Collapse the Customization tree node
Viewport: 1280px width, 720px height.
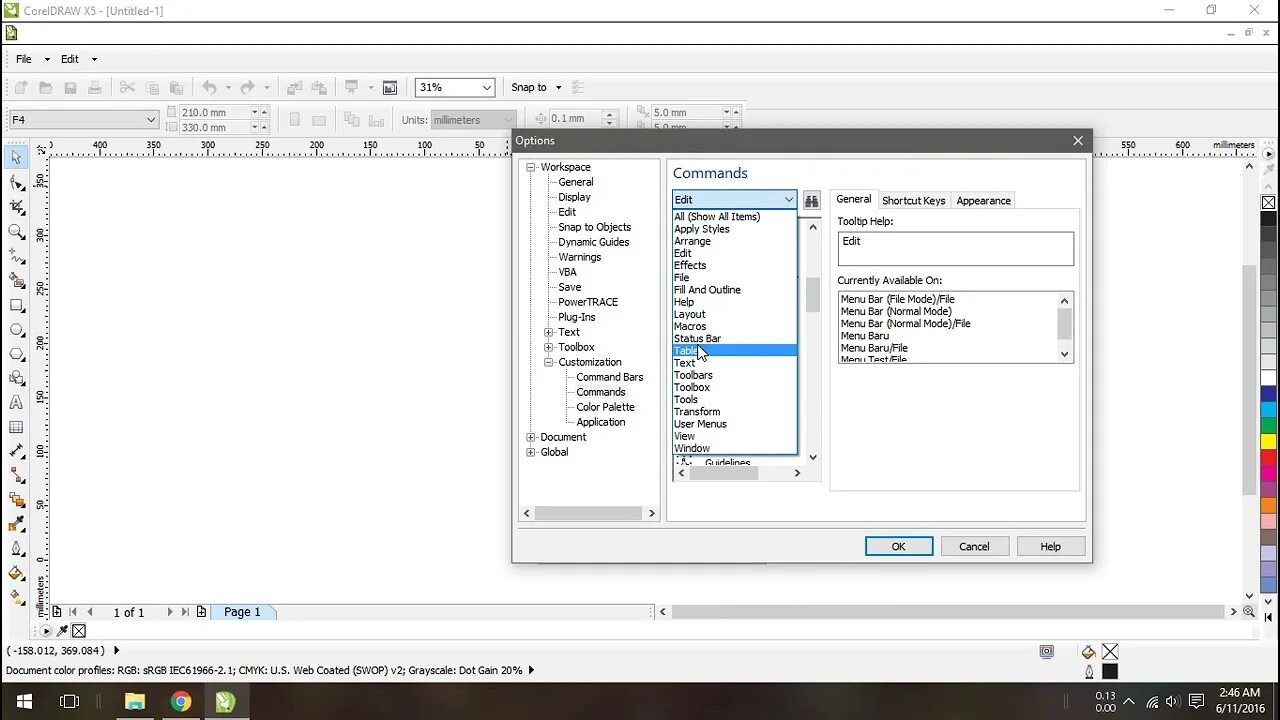[549, 362]
